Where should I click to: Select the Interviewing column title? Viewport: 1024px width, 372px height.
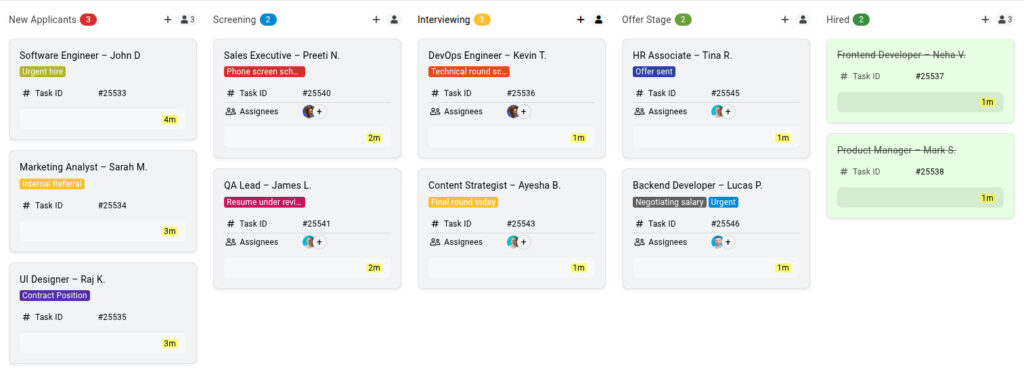[x=443, y=20]
